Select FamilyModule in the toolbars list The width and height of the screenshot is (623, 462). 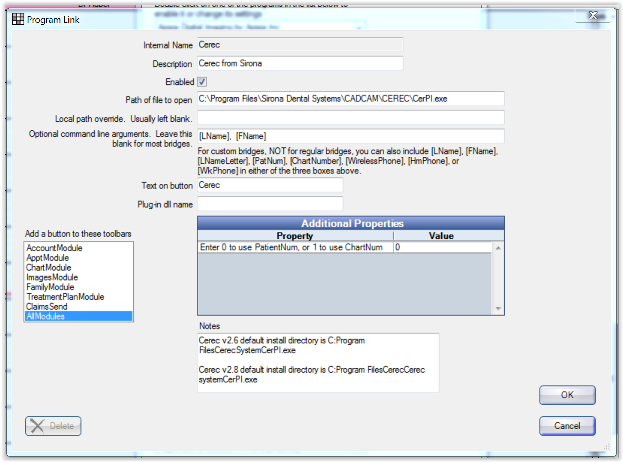coord(78,287)
